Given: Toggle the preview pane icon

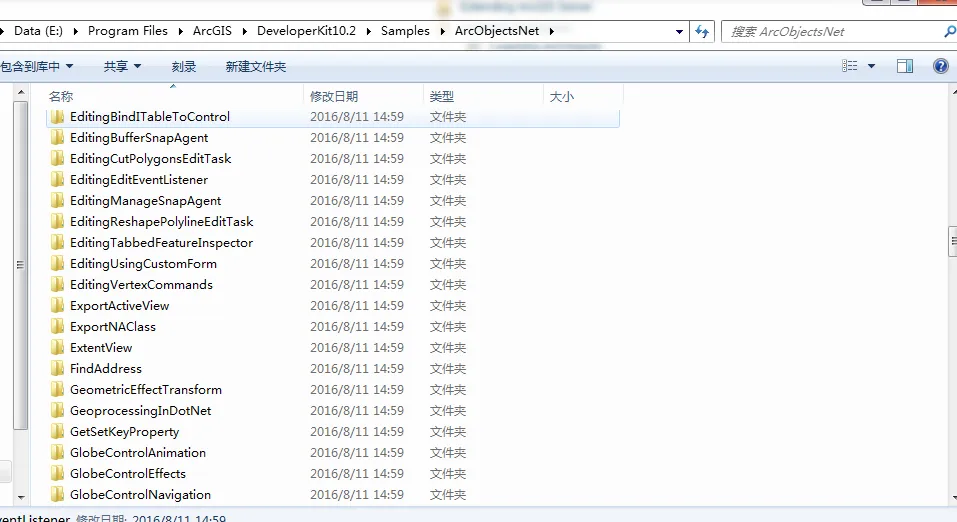Looking at the screenshot, I should 905,66.
